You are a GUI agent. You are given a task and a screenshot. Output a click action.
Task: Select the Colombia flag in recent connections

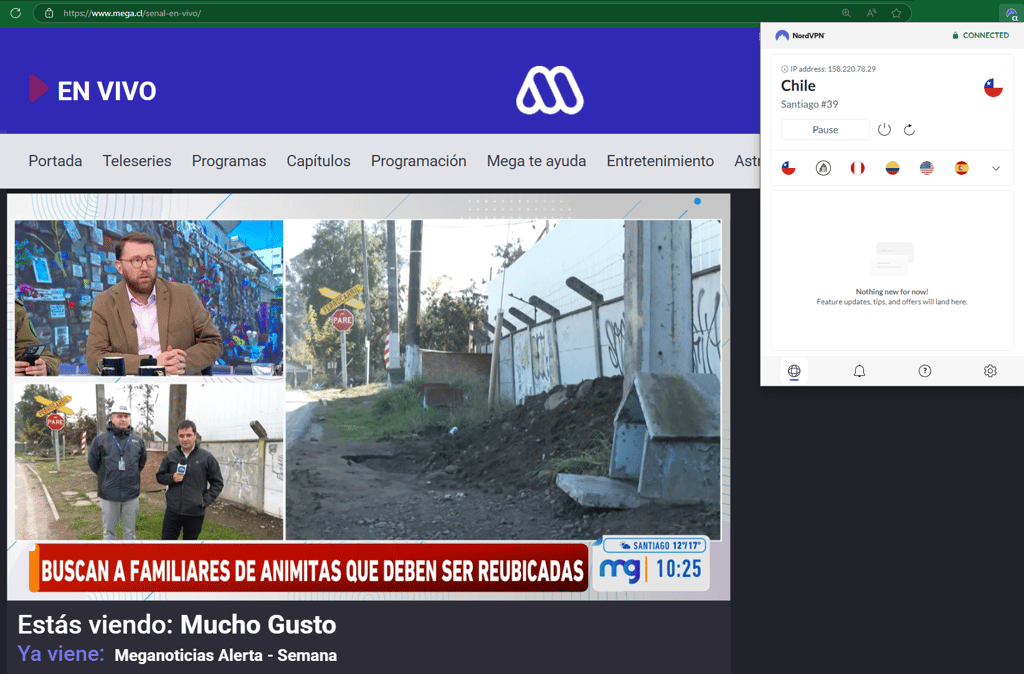(892, 168)
